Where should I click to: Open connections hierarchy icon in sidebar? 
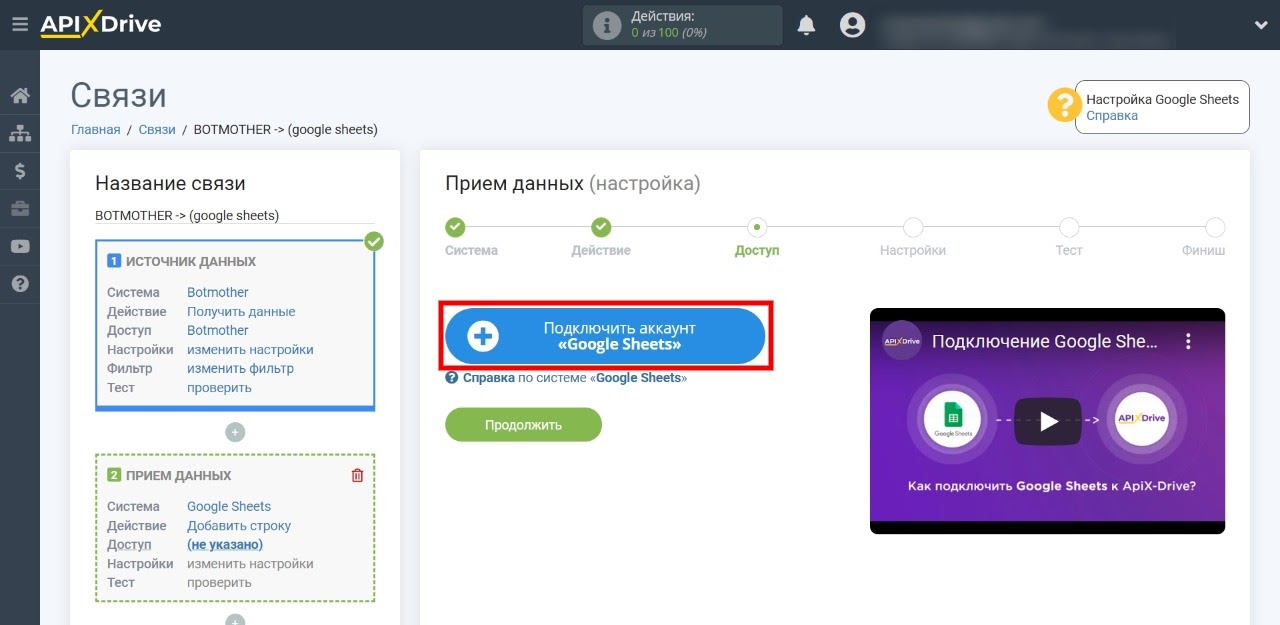[x=20, y=133]
